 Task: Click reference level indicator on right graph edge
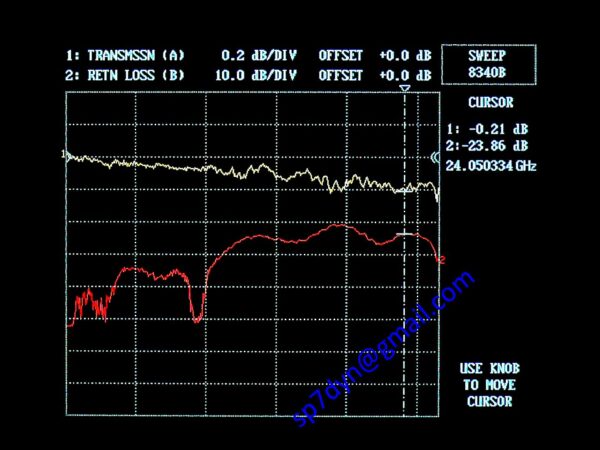pyautogui.click(x=435, y=157)
